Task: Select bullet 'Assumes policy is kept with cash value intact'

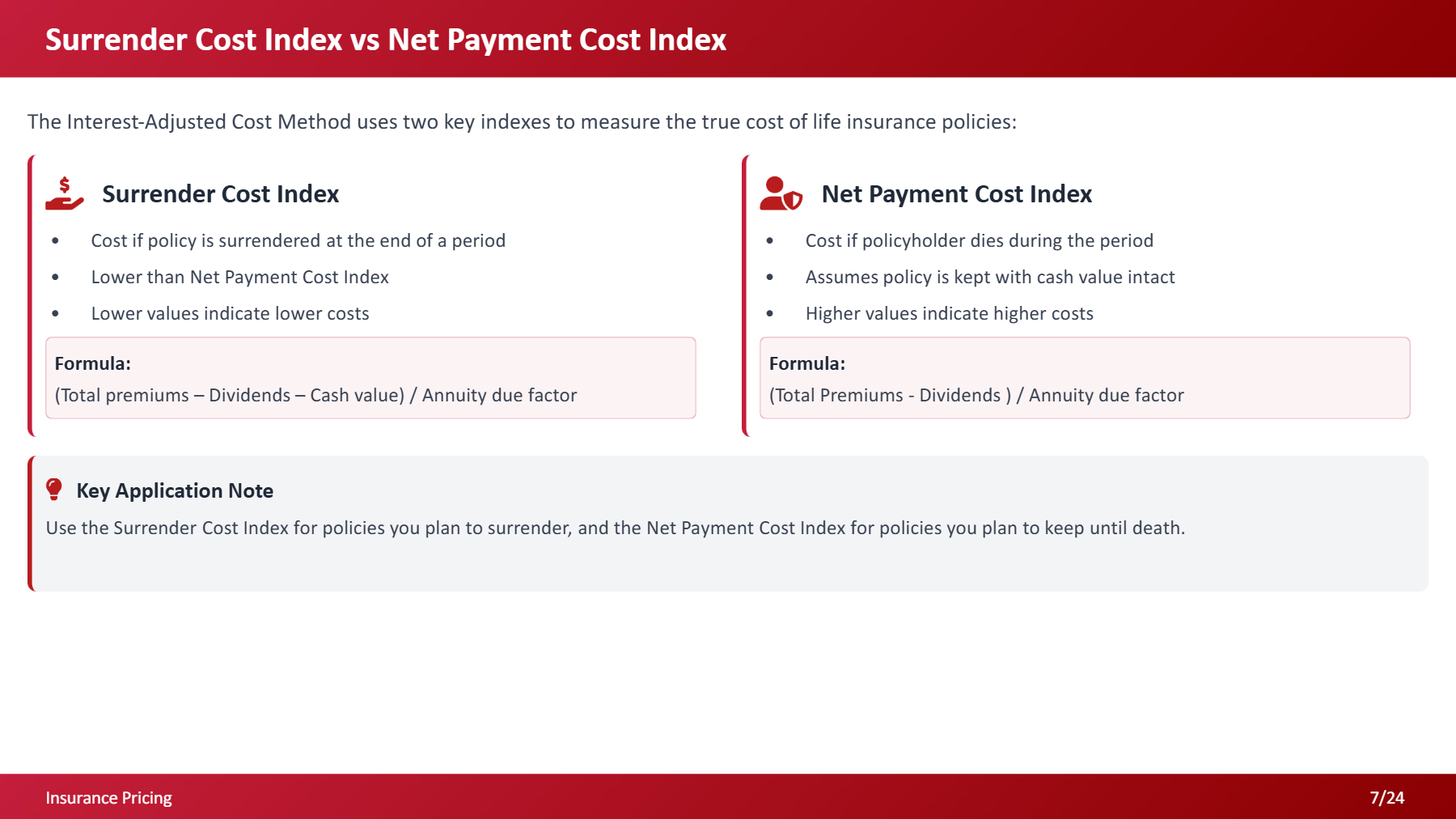Action: coord(990,277)
